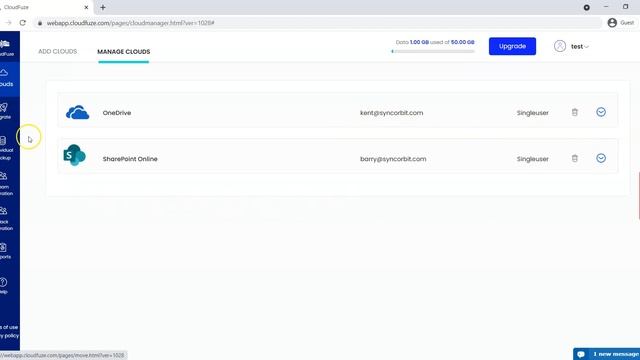Open the Individual Backup sidebar item
Screen dimensions: 640x360
tap(6, 148)
